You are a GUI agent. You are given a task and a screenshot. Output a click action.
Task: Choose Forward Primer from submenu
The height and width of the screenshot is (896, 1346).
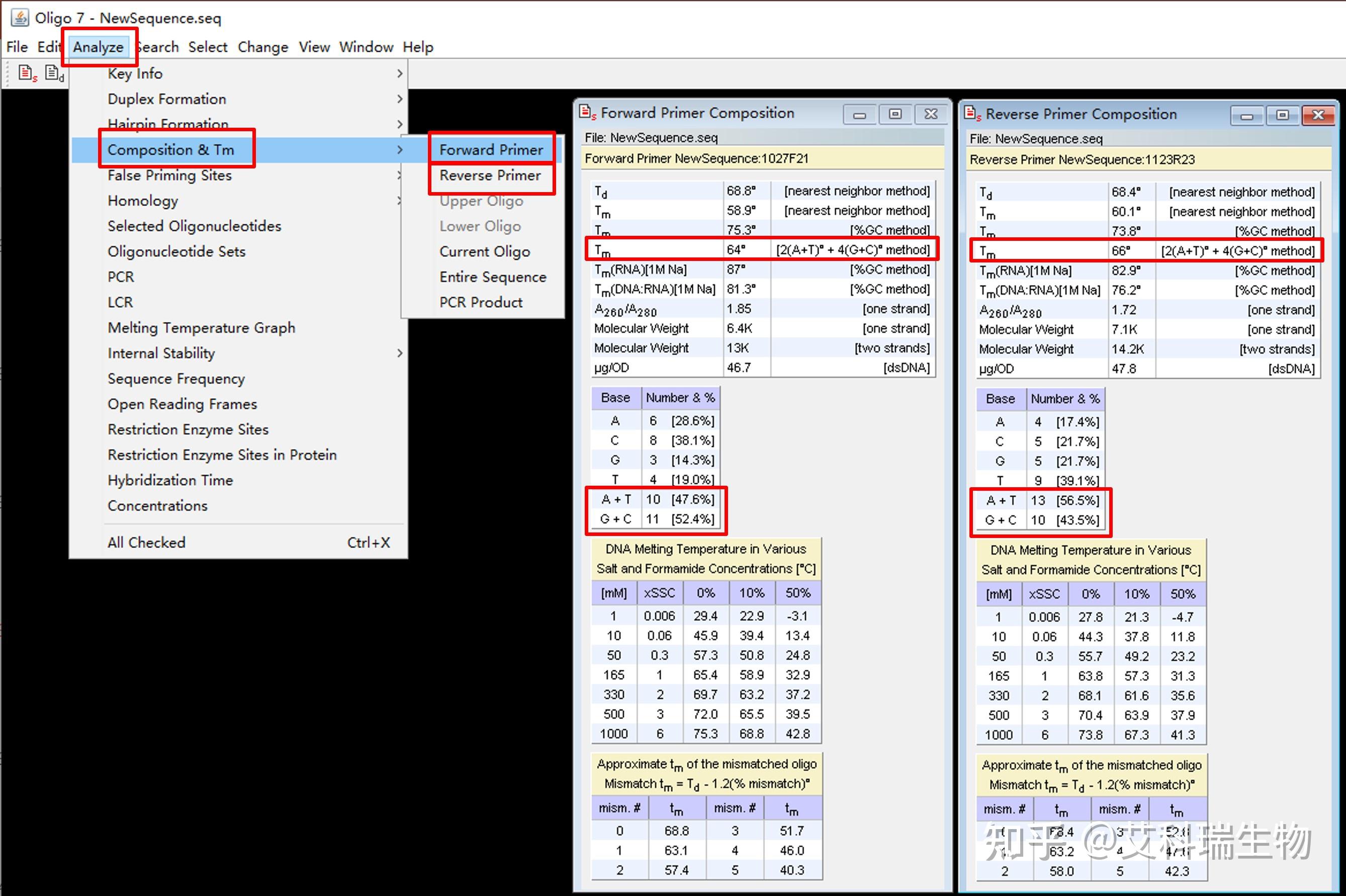click(x=491, y=150)
